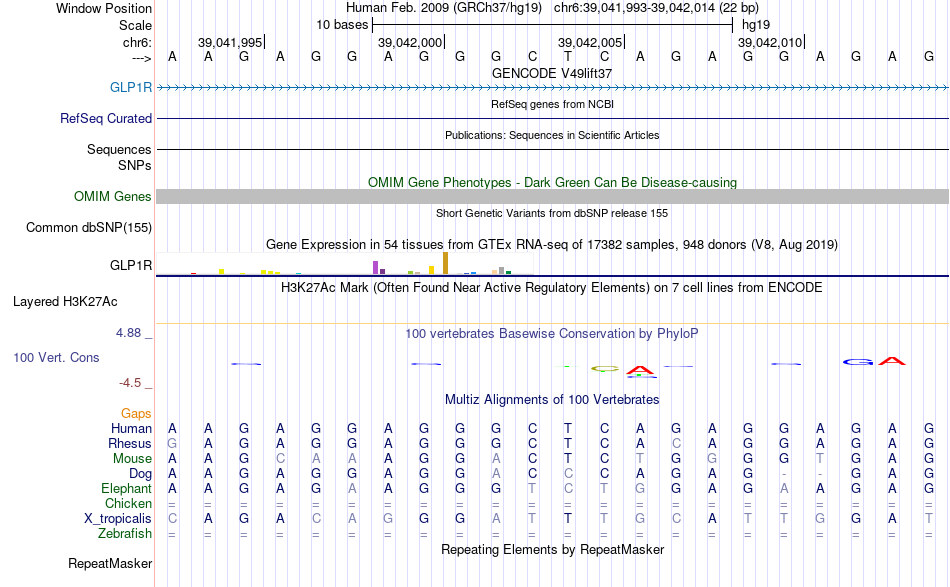This screenshot has width=950, height=587.
Task: Select the Scale track label
Action: tap(135, 25)
